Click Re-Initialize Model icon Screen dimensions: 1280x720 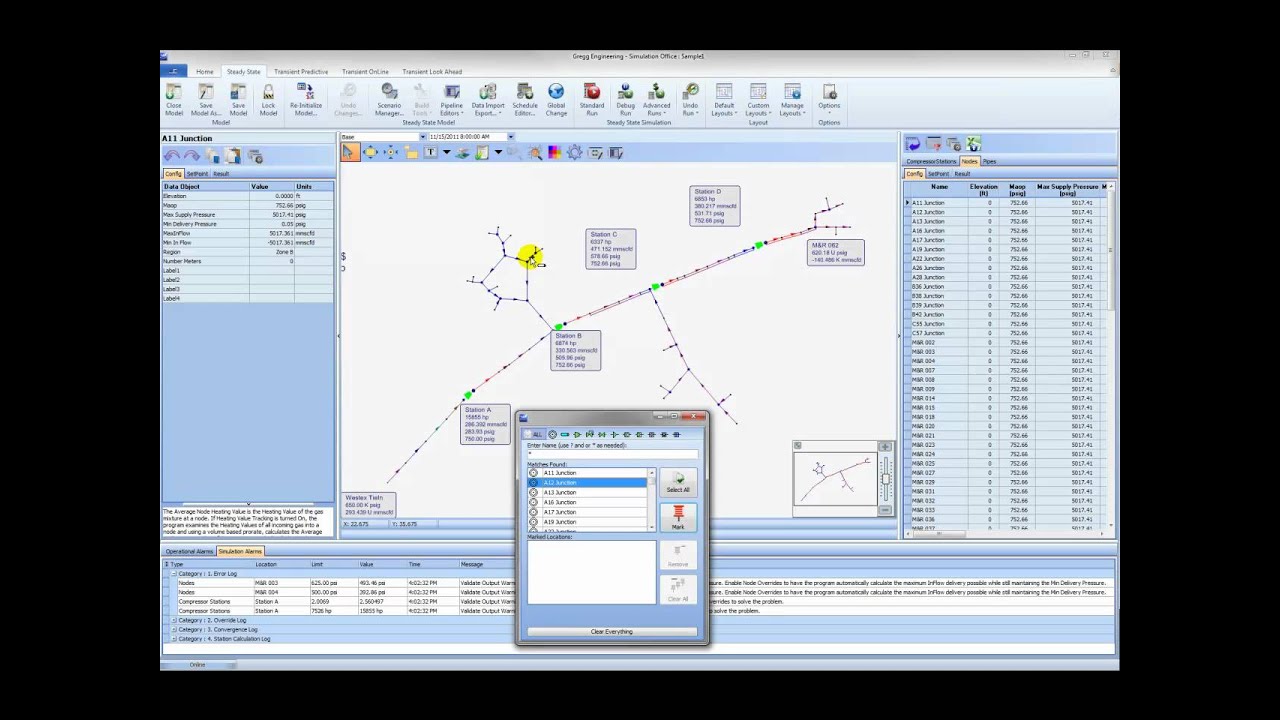[306, 93]
